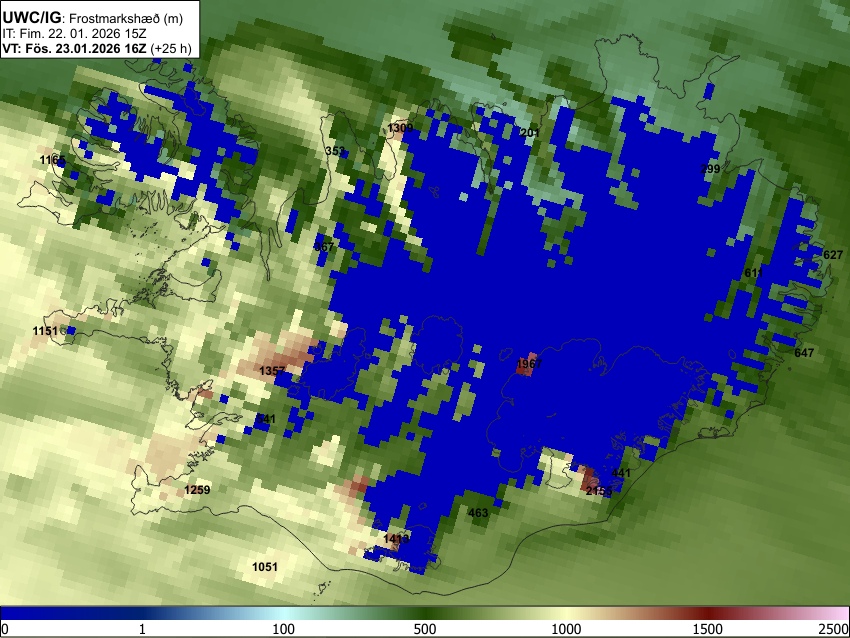Click the 1967 map value

click(529, 364)
